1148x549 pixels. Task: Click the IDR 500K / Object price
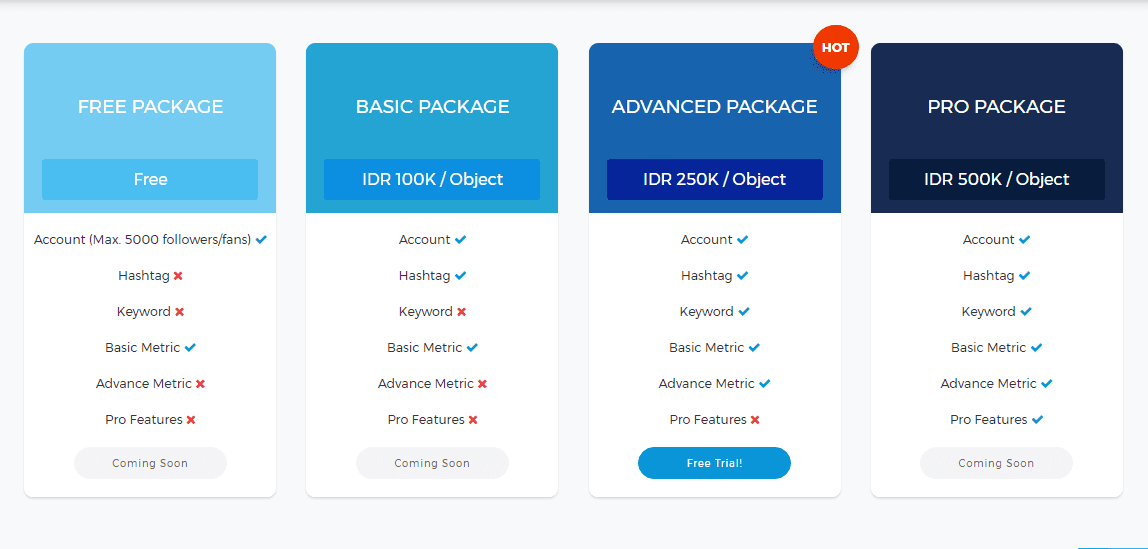click(996, 179)
